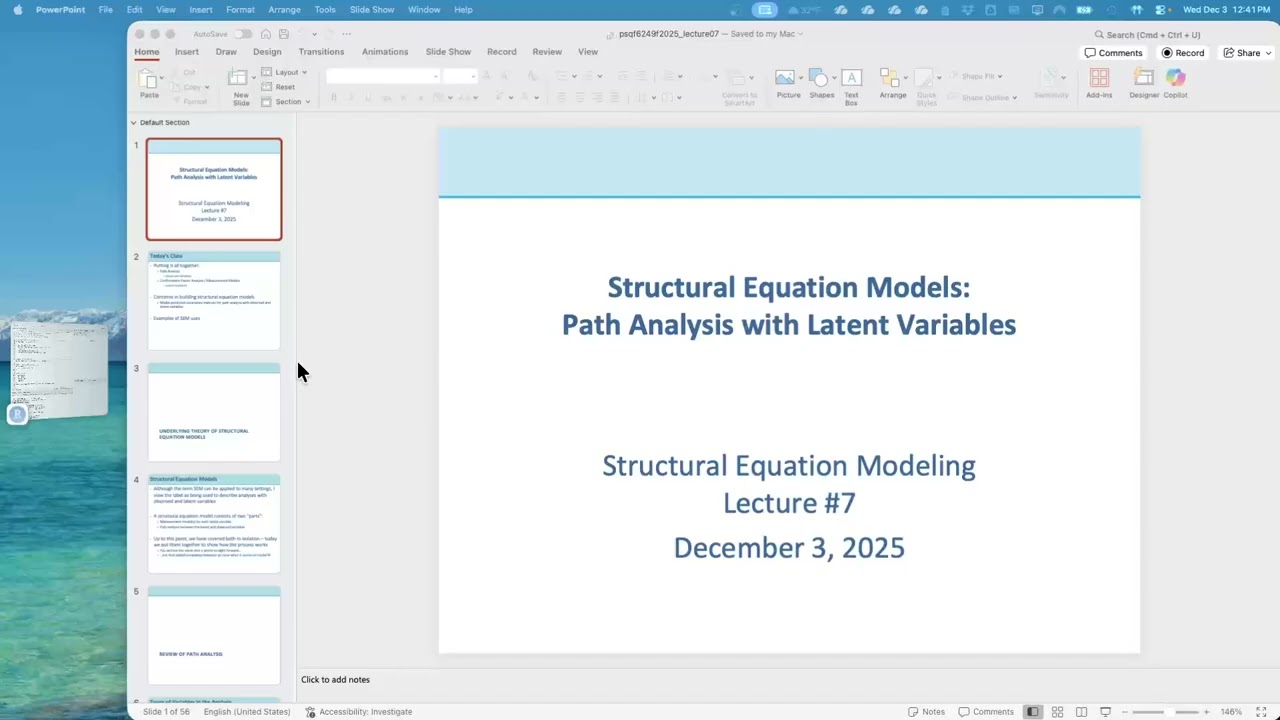Click the Save icon in title bar

tap(284, 34)
